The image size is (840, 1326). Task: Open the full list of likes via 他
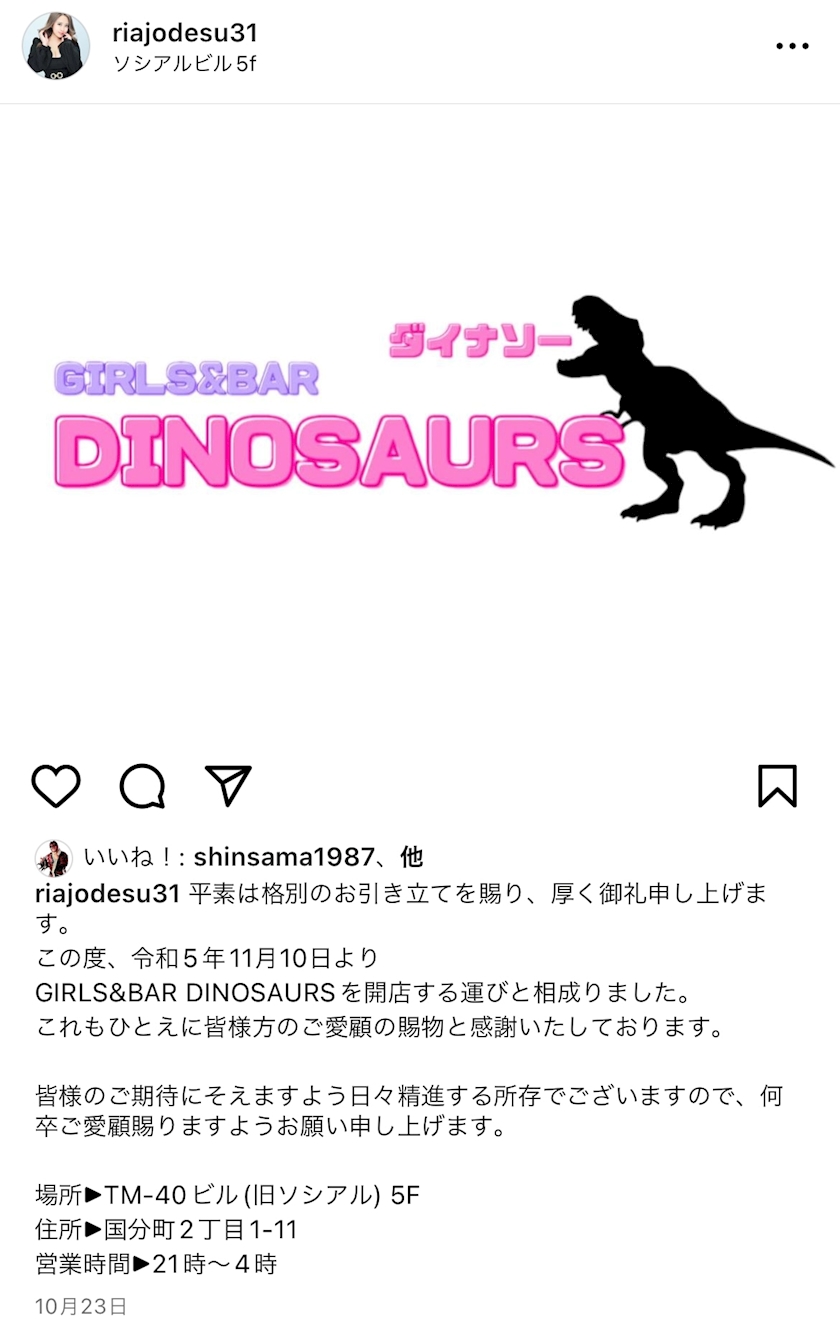coord(411,857)
